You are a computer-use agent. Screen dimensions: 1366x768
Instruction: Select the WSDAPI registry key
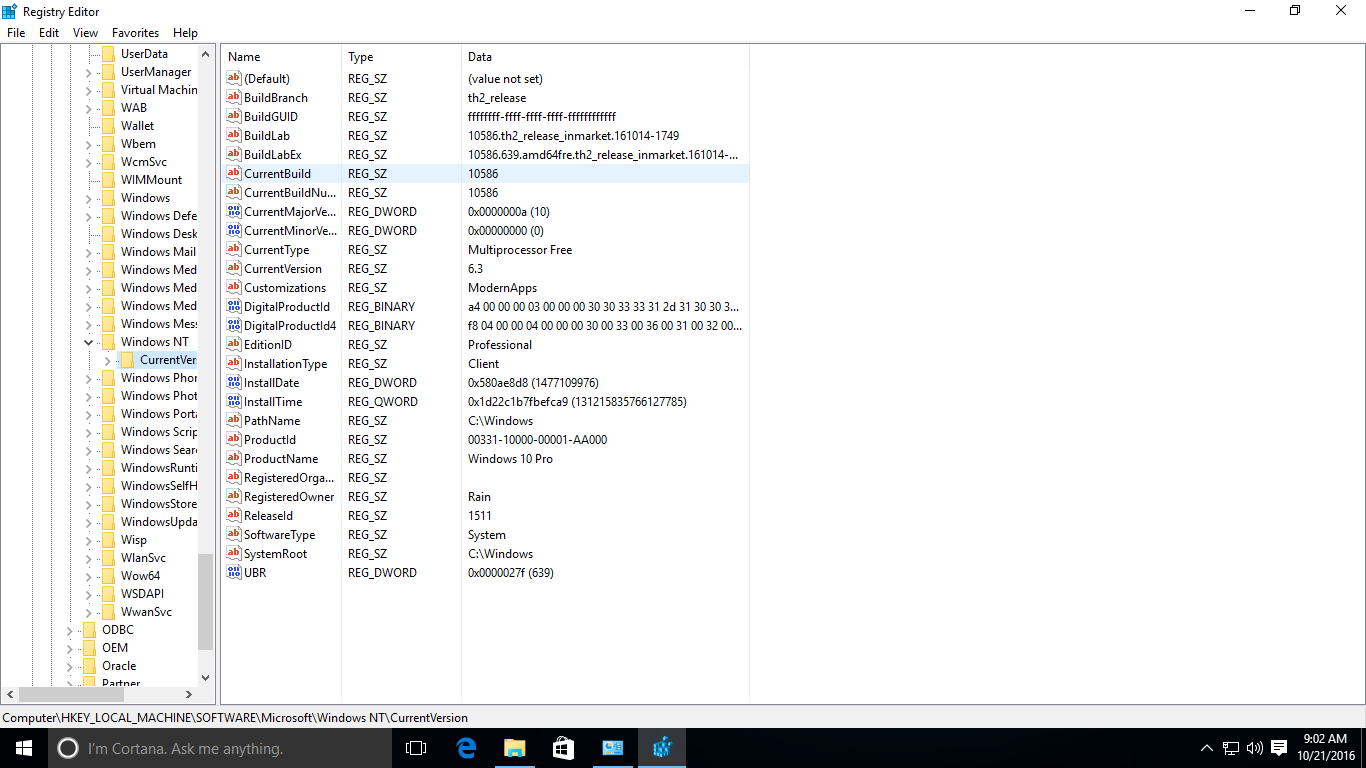coord(142,594)
